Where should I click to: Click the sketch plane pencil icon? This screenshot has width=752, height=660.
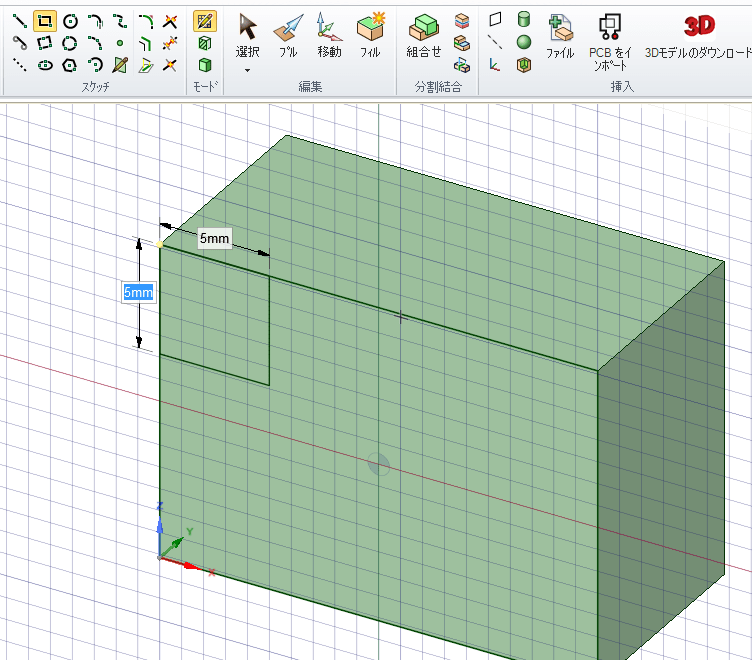pos(120,65)
